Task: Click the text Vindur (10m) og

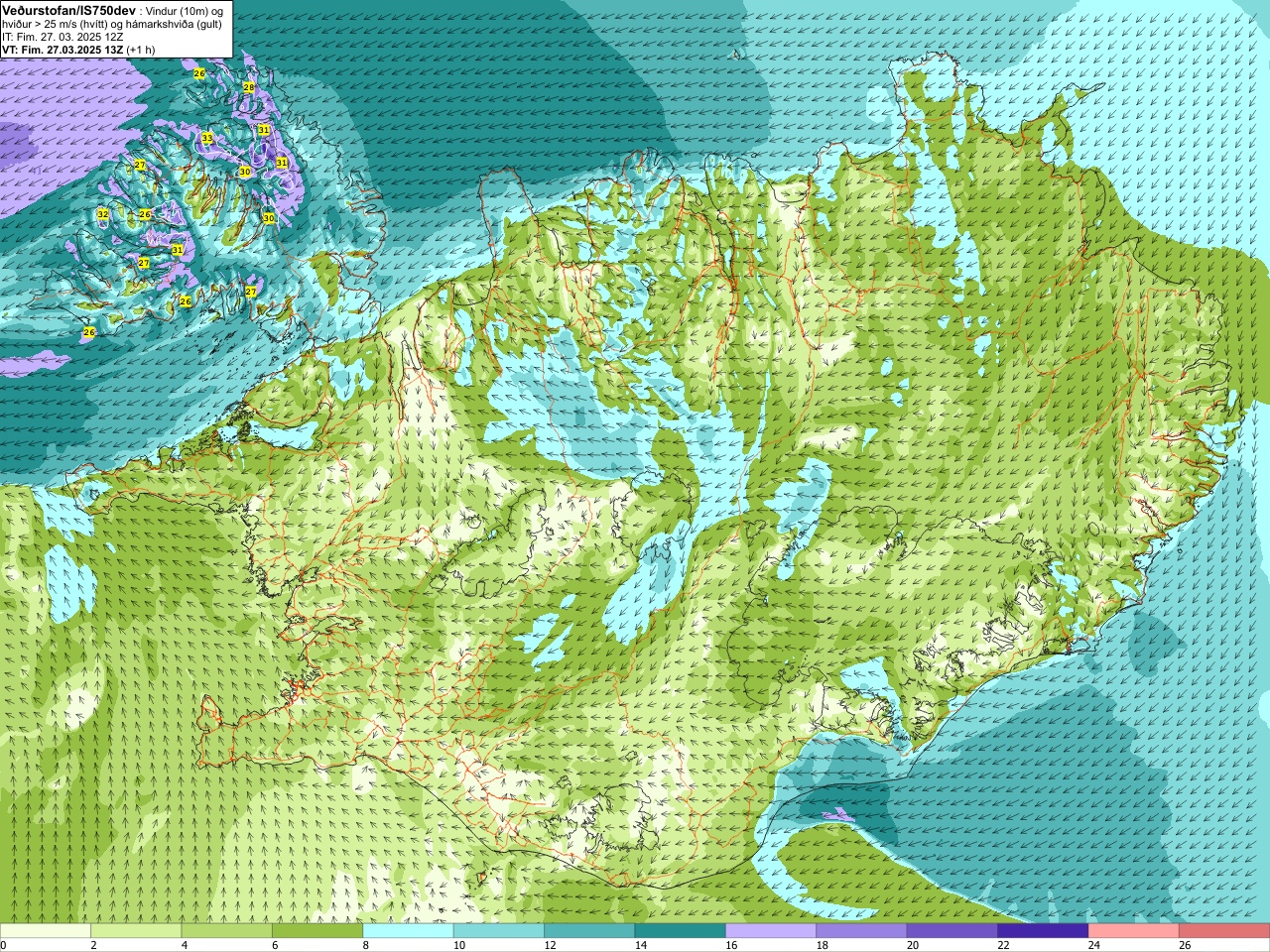Action: [185, 10]
